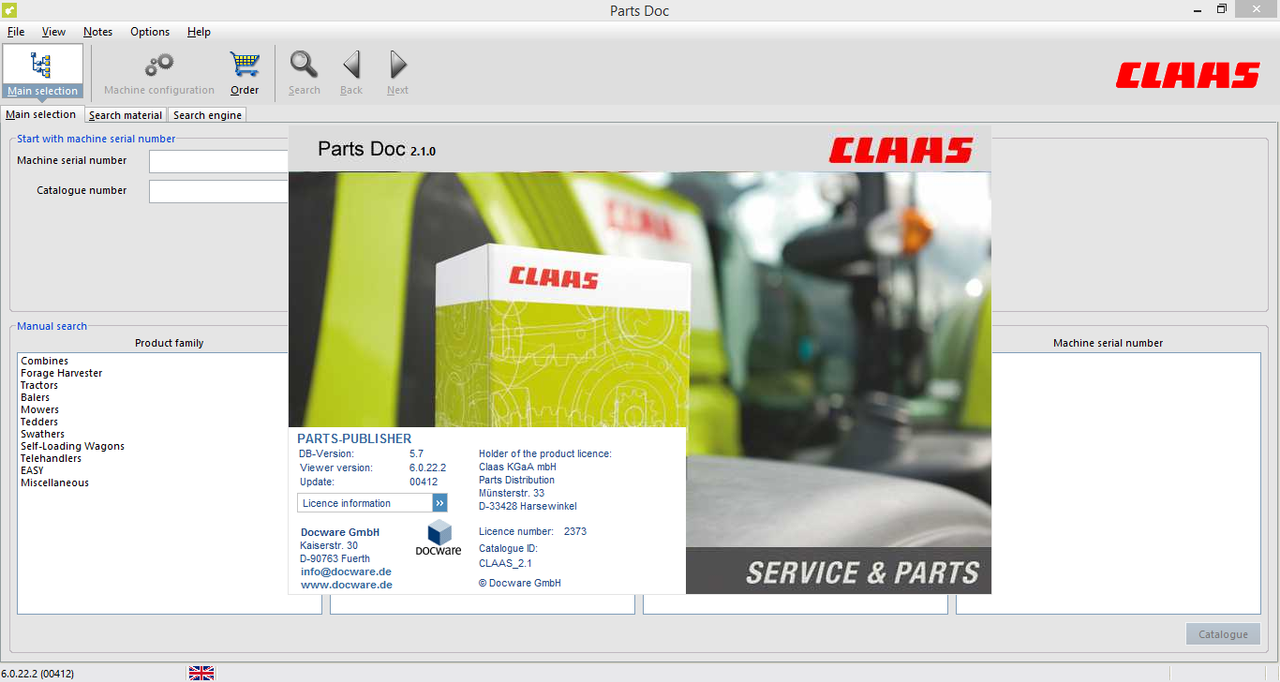Screen dimensions: 1280x682
Task: Select Miscellaneous product family
Action: coord(55,483)
